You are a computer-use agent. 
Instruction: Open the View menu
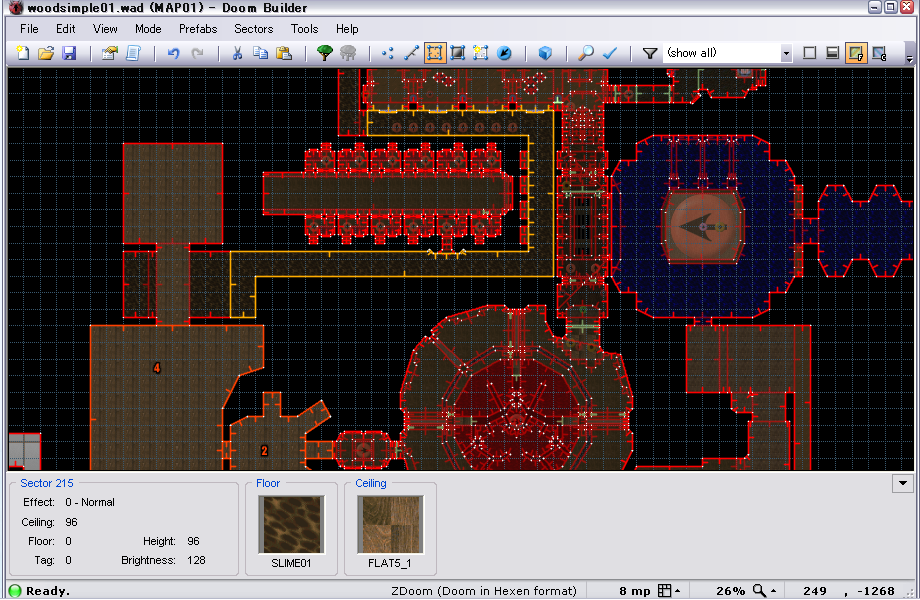click(105, 29)
